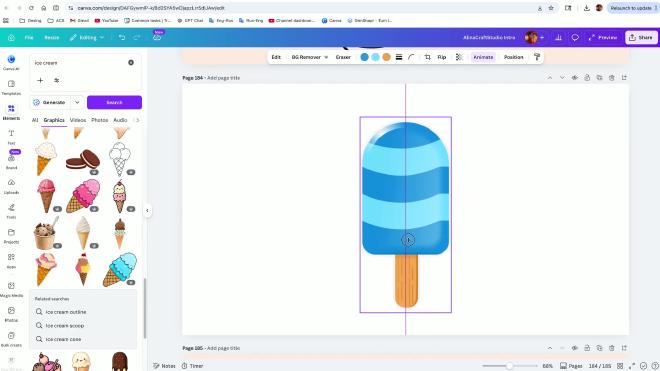Duplicate page 104
This screenshot has height=371, width=660.
pos(599,77)
